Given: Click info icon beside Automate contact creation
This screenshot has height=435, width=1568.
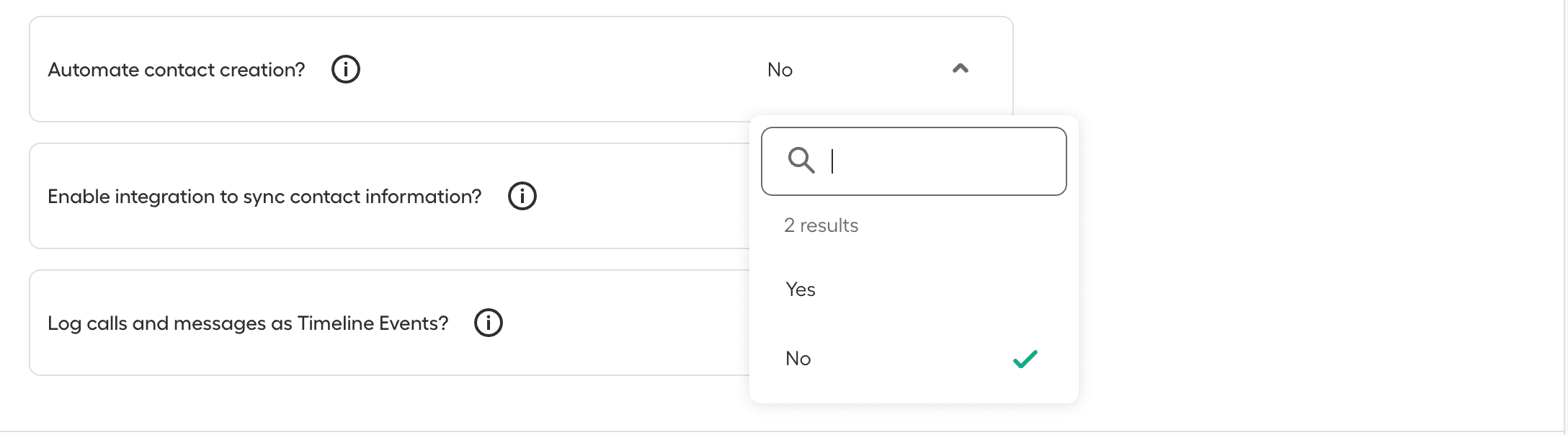Looking at the screenshot, I should (346, 70).
